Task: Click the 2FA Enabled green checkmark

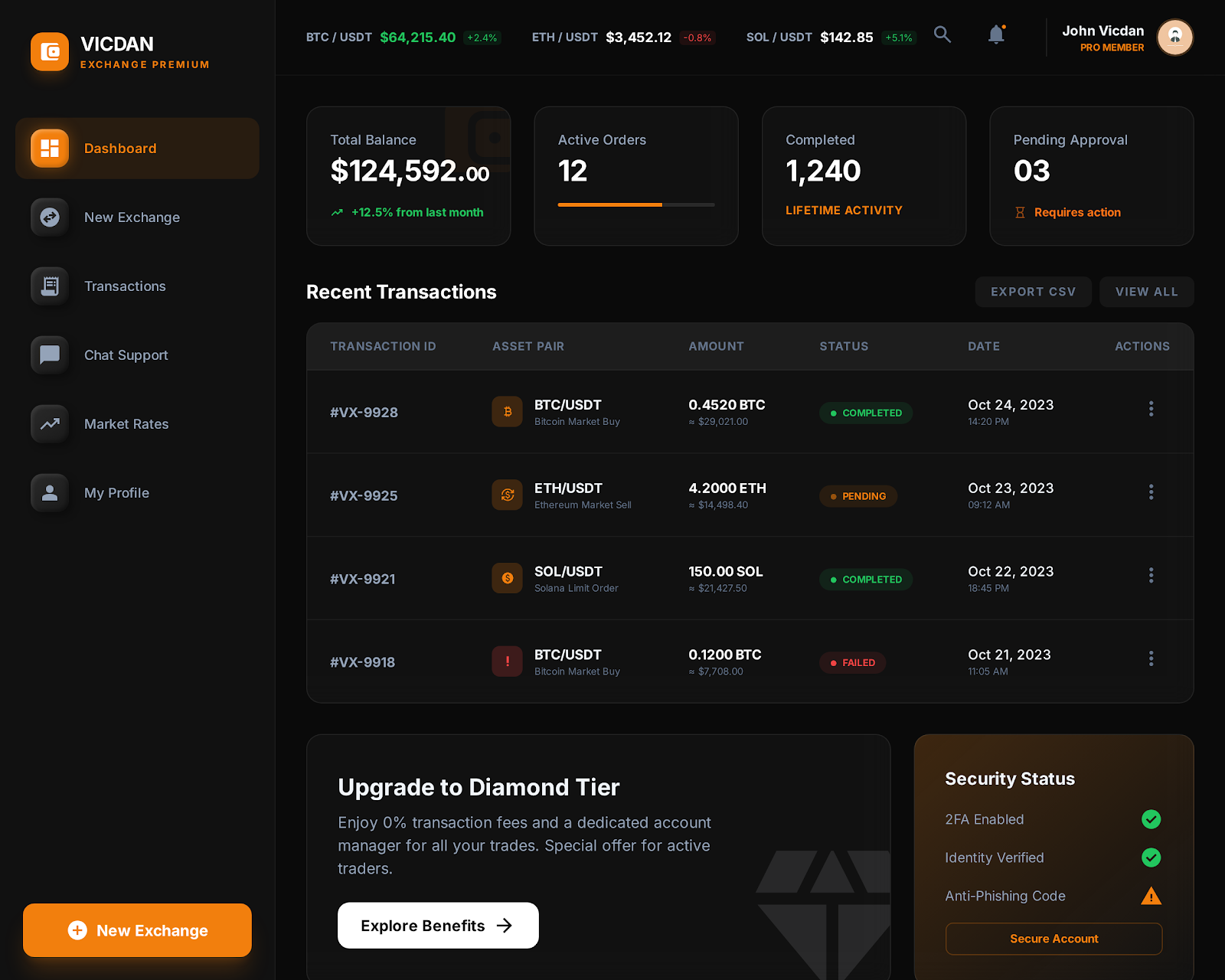Action: [1151, 819]
